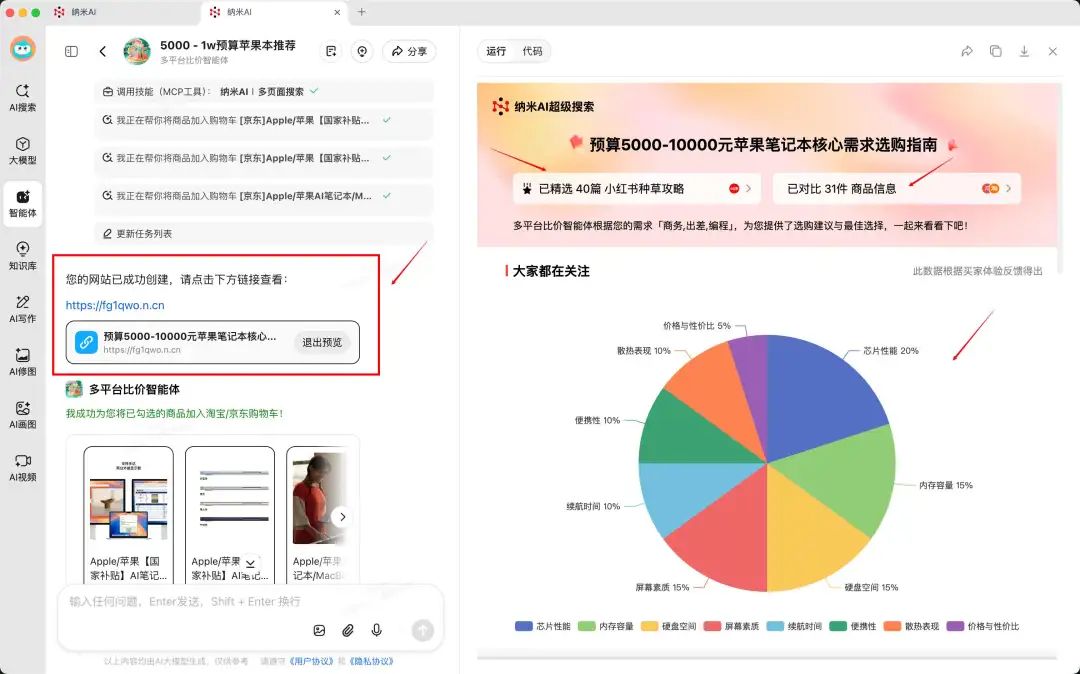
Task: Show next product cards with arrow
Action: coord(342,517)
